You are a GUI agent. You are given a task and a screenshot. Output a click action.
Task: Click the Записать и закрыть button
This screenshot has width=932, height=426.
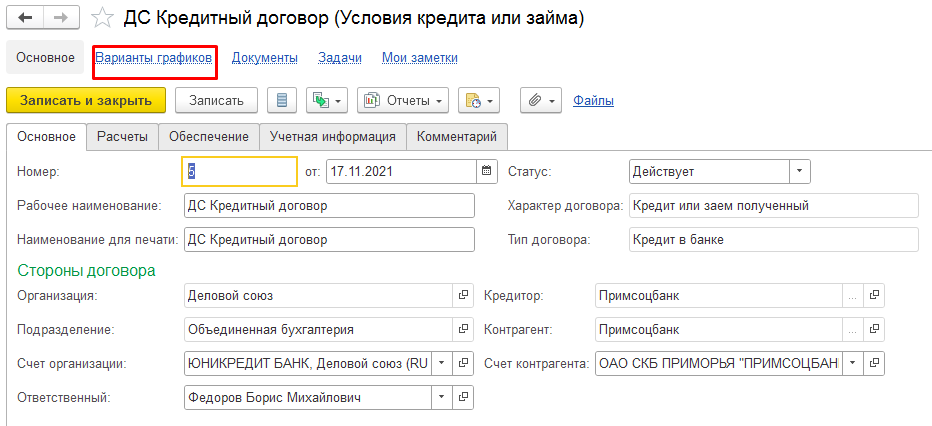point(86,100)
